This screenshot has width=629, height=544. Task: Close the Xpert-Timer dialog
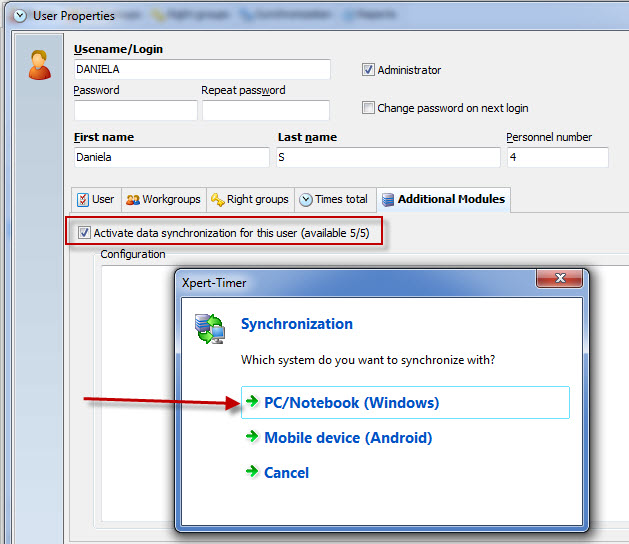point(560,278)
